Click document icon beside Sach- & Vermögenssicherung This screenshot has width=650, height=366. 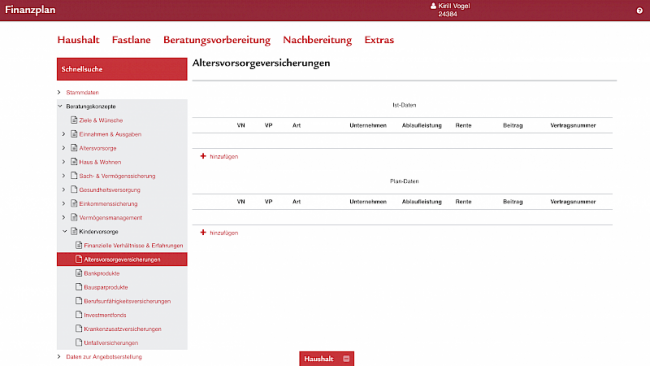[74, 176]
